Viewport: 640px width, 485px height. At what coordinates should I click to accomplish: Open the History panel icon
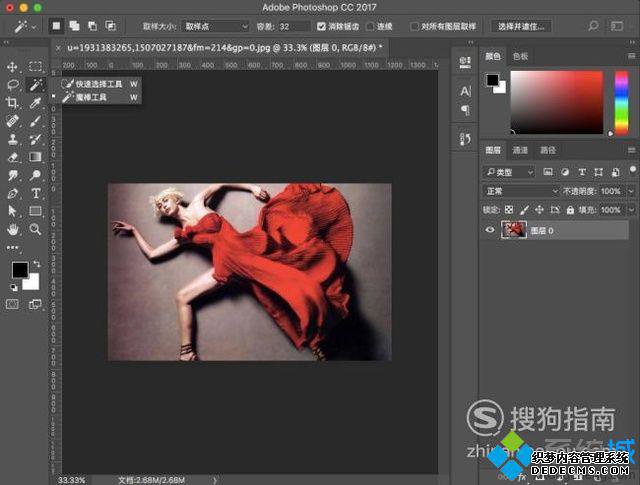465,139
